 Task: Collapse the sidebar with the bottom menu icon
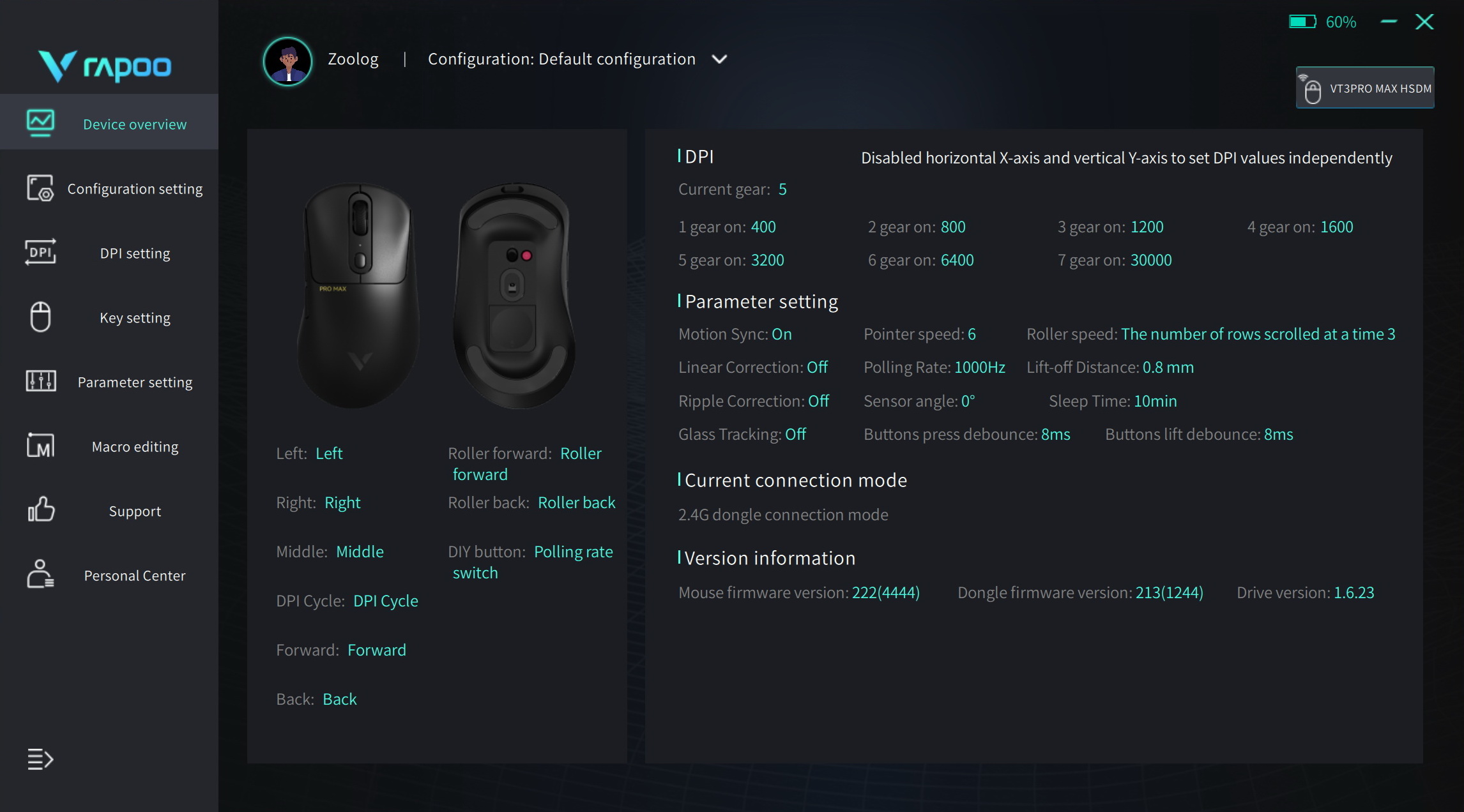(40, 759)
